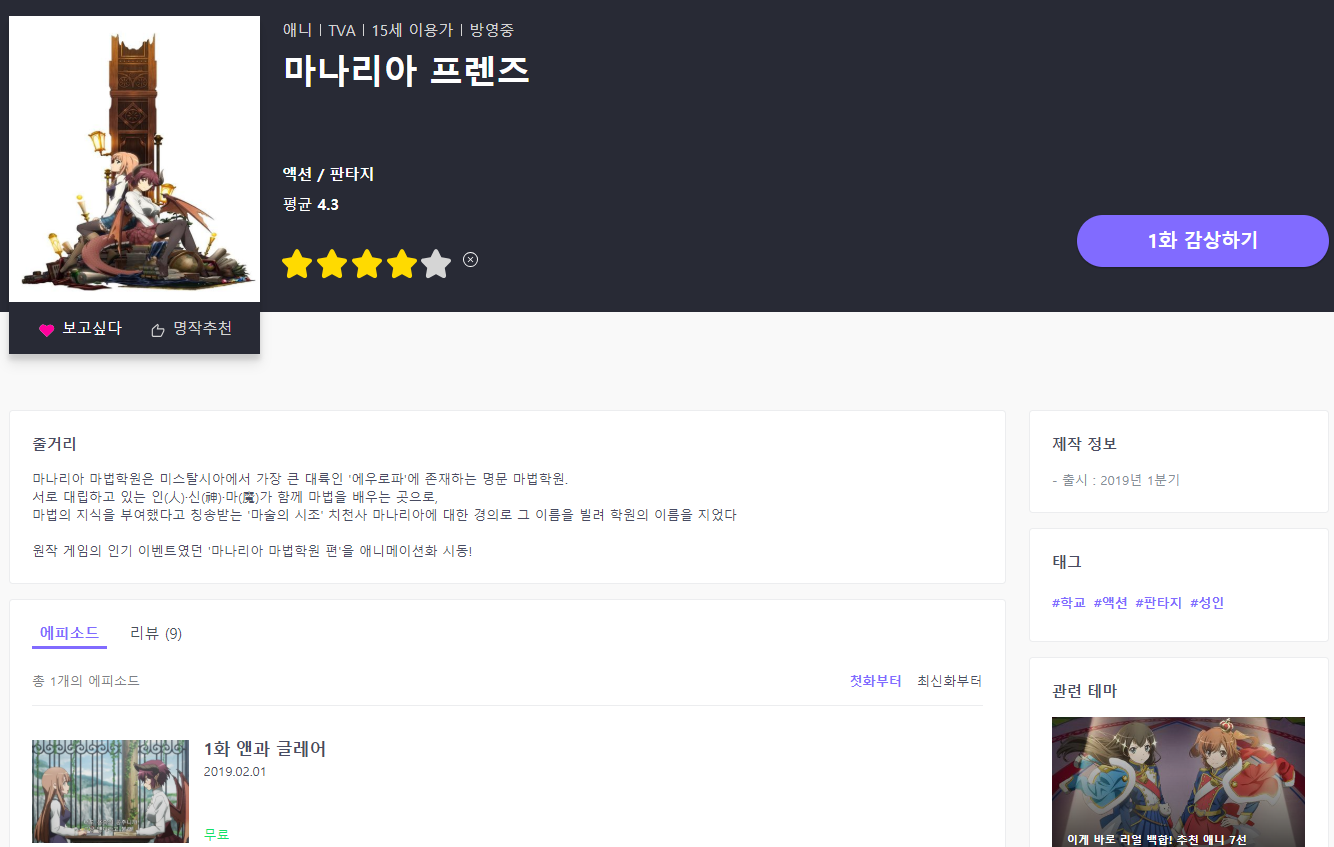Toggle the thumbs-up 명작추천 button
This screenshot has width=1334, height=847.
(x=191, y=329)
